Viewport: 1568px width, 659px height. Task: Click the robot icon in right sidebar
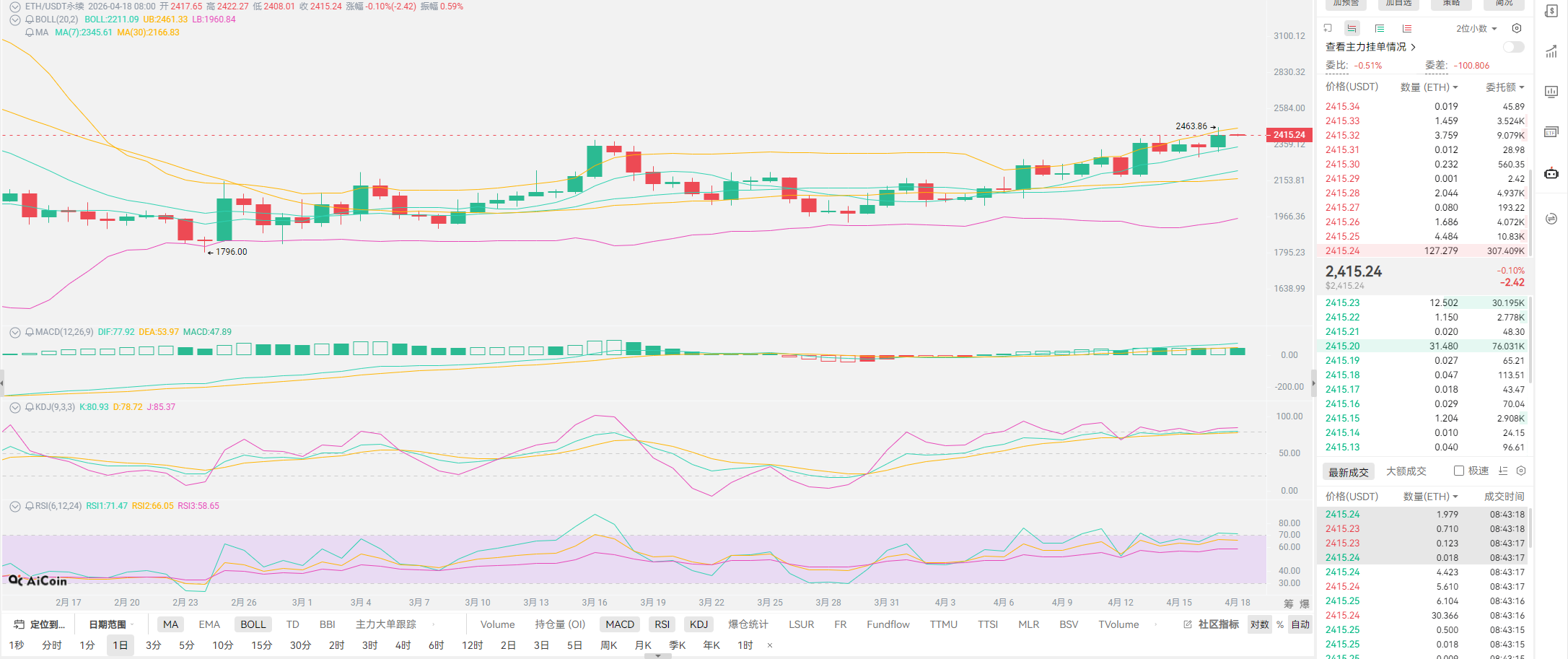[x=1551, y=173]
